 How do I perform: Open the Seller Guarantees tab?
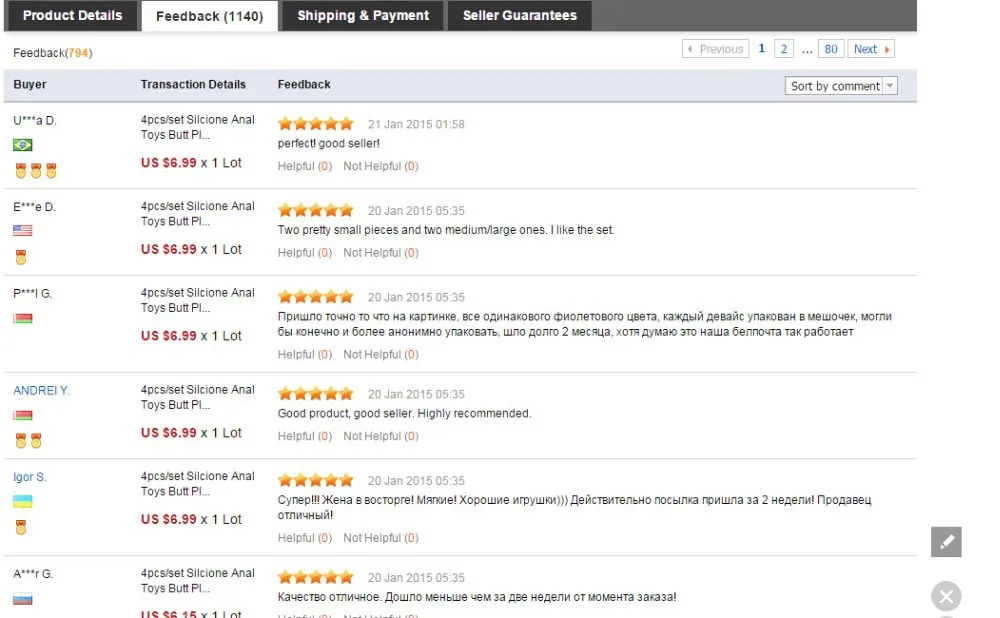[519, 15]
